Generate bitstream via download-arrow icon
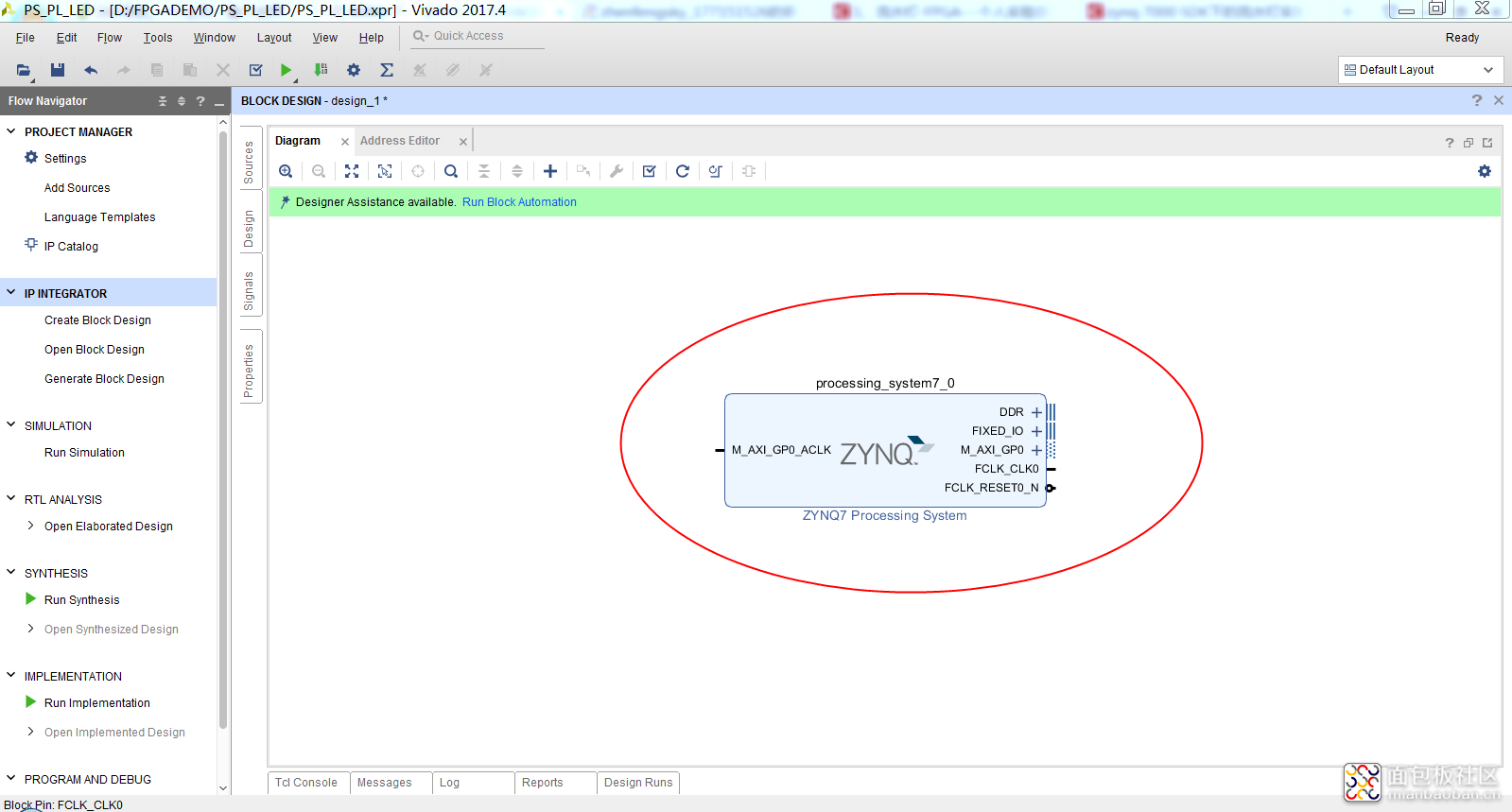The width and height of the screenshot is (1512, 812). [321, 70]
